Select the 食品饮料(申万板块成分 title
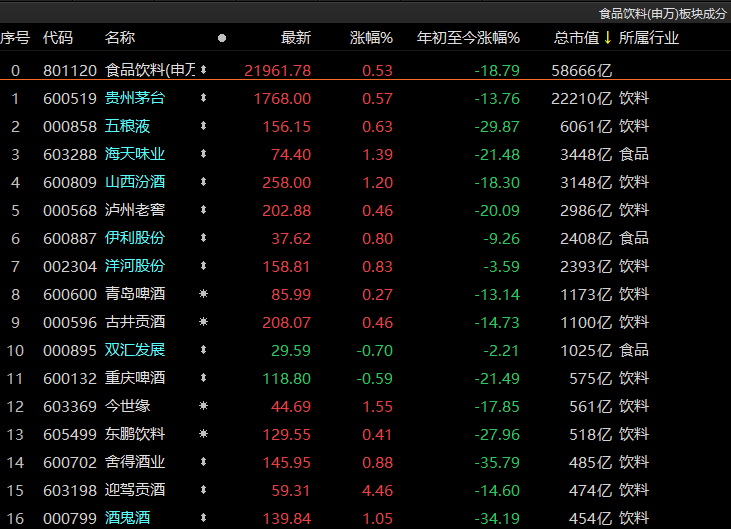 coord(662,14)
